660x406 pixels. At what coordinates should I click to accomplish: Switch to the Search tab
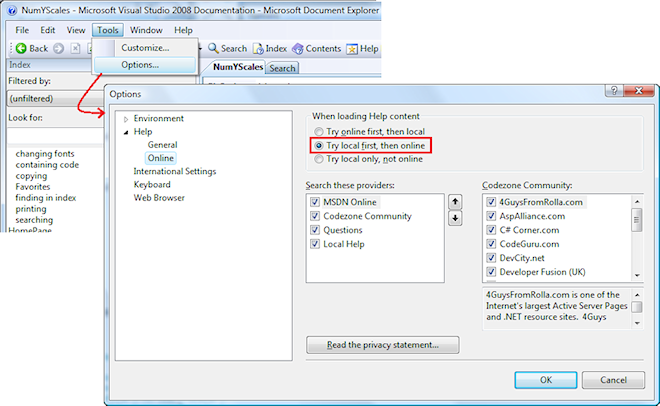pos(282,68)
